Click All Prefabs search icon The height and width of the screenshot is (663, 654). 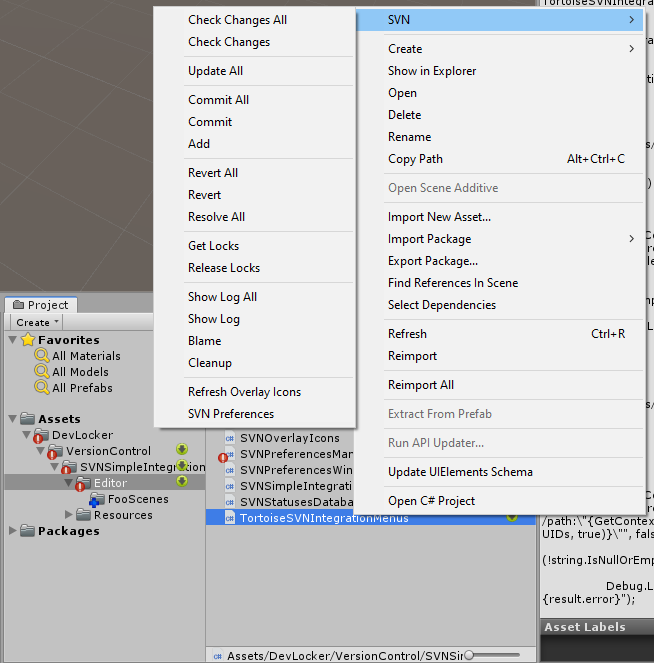41,387
